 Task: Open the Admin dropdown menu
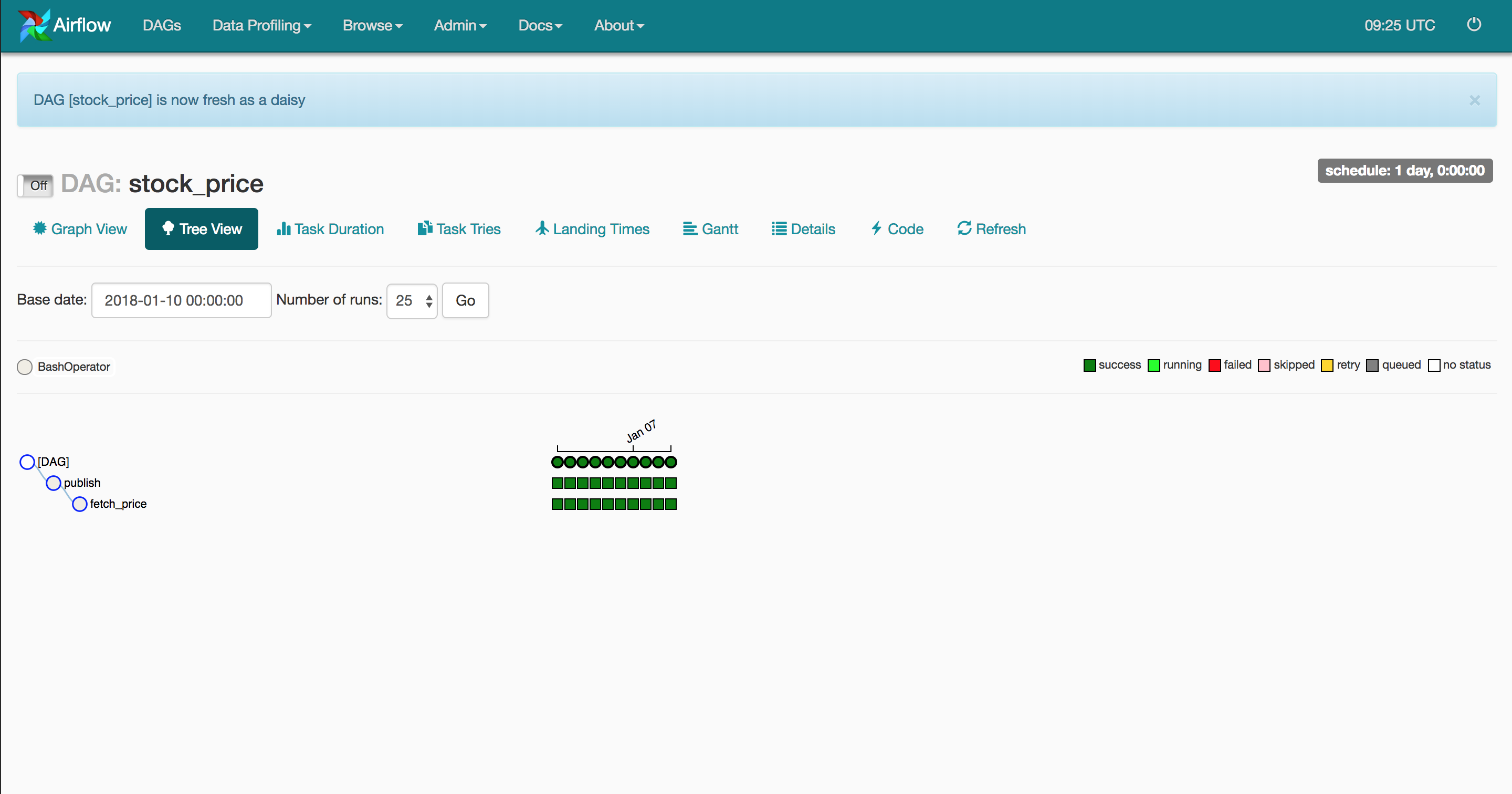(460, 25)
